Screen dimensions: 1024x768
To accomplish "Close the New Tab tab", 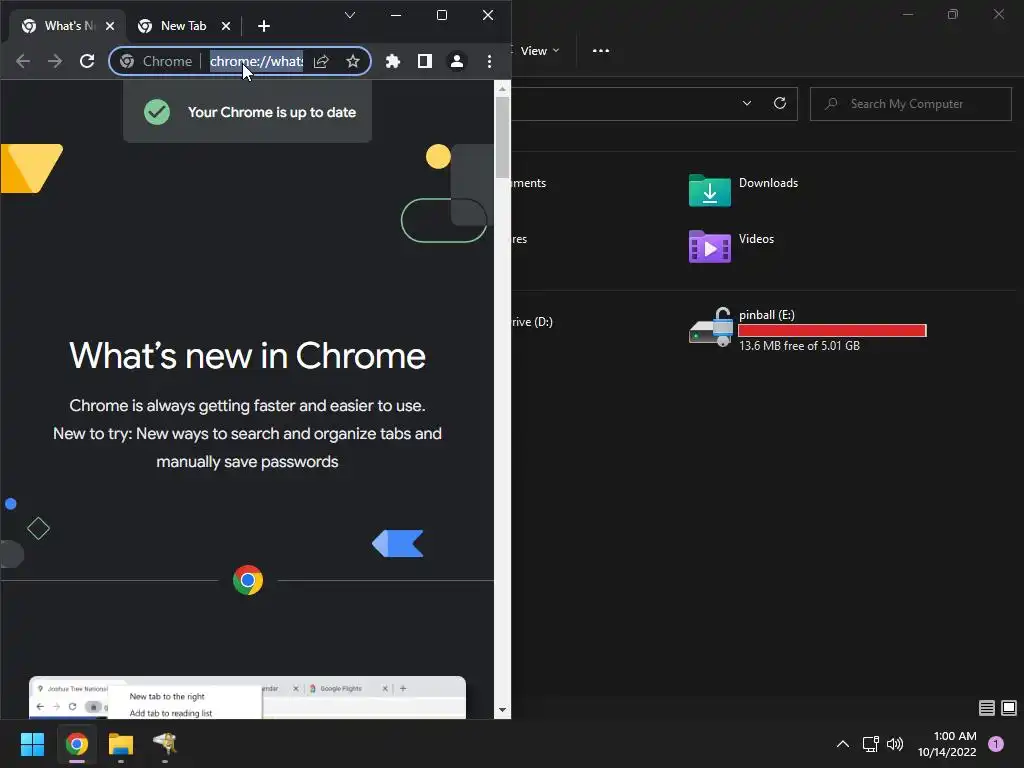I will (x=225, y=26).
